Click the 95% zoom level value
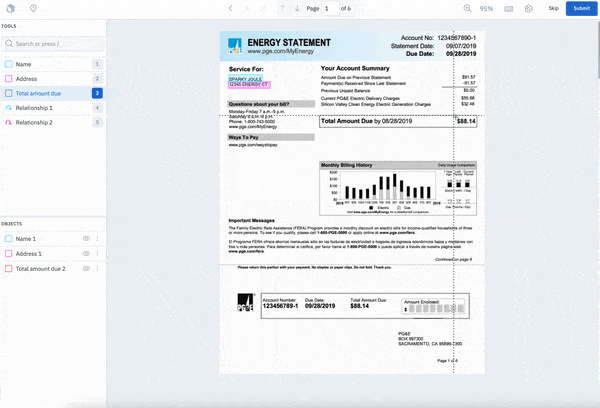The image size is (600, 408). (486, 8)
